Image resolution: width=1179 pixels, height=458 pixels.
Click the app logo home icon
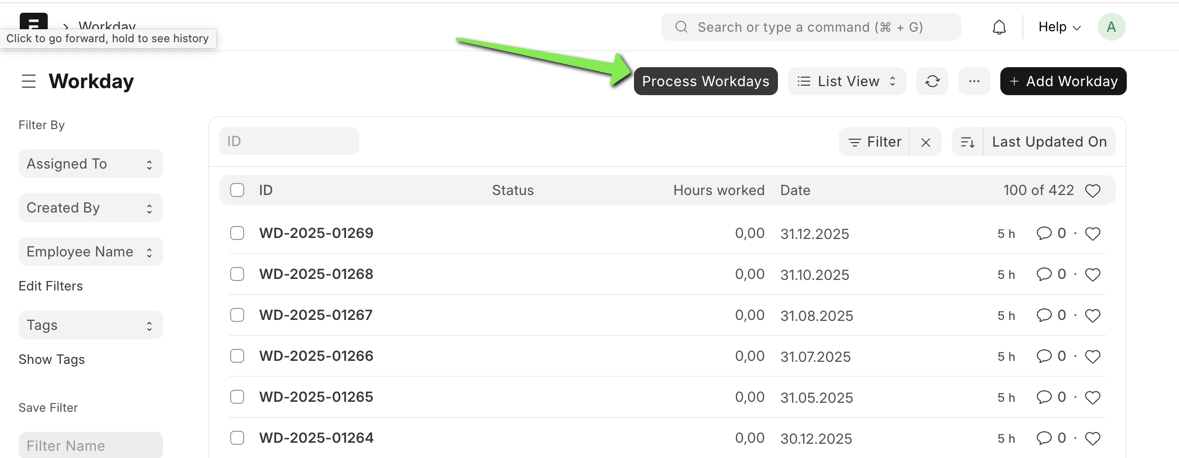coord(34,23)
